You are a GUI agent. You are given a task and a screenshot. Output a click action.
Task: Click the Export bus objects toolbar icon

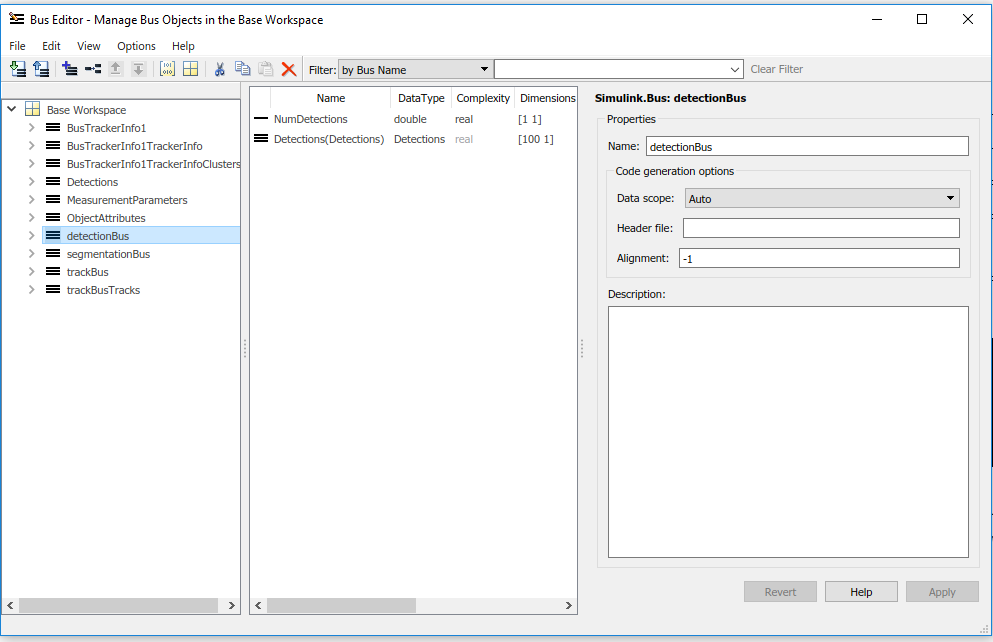click(x=41, y=69)
